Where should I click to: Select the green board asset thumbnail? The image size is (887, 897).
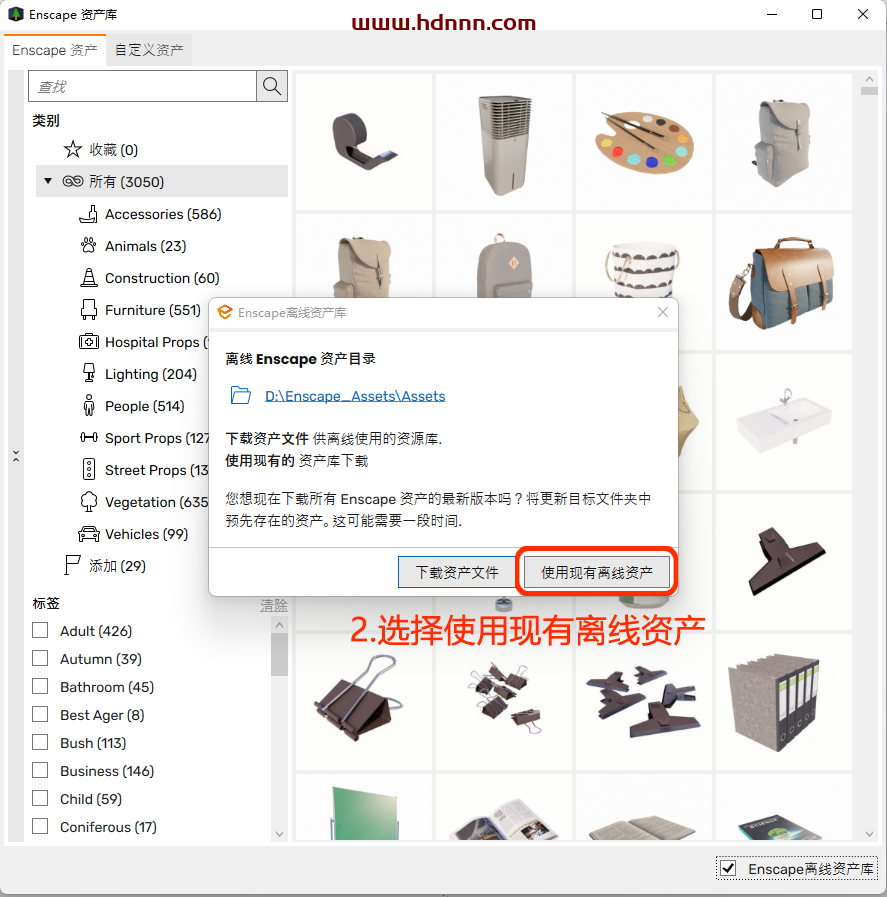(x=364, y=807)
